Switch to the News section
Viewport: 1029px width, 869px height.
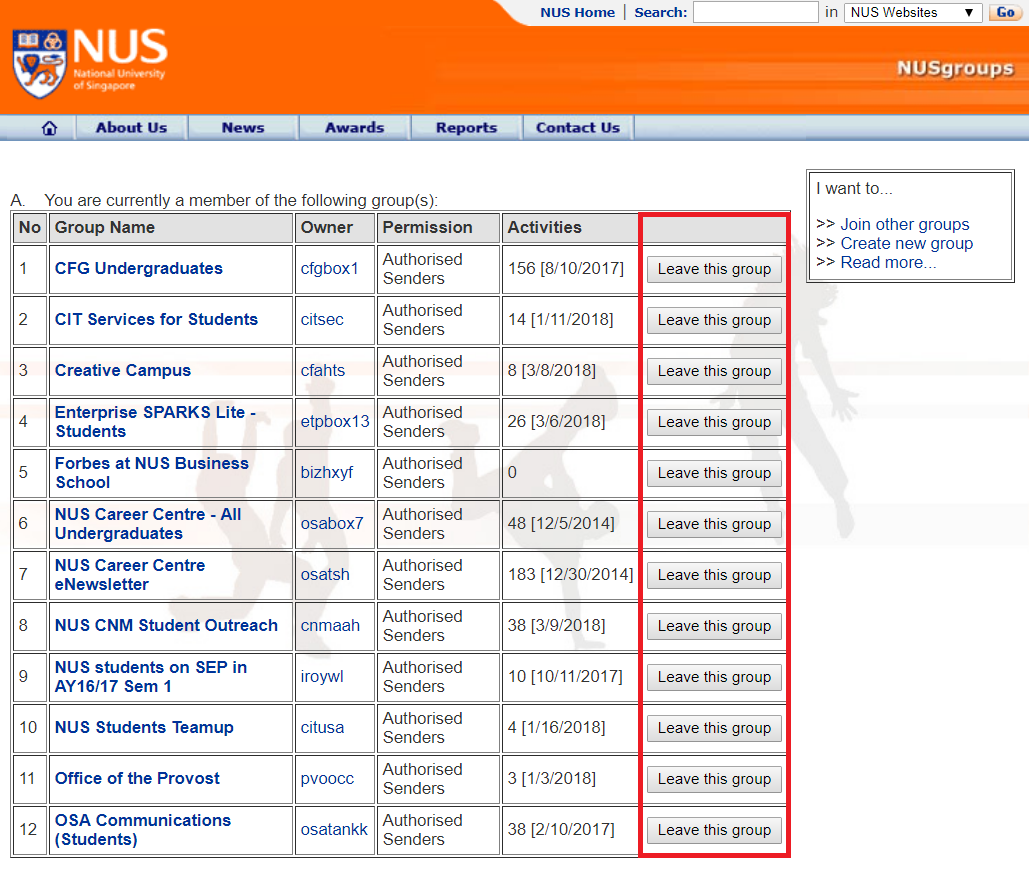pos(242,127)
